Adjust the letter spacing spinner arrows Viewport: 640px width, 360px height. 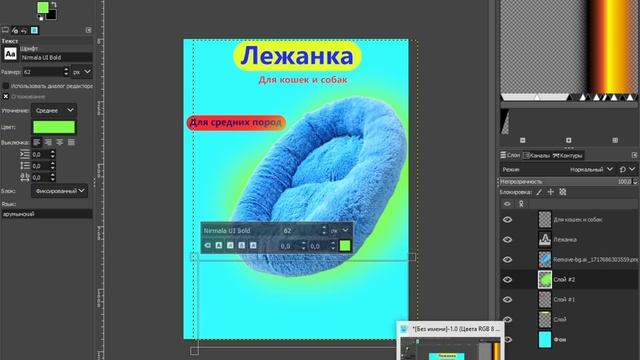52,177
